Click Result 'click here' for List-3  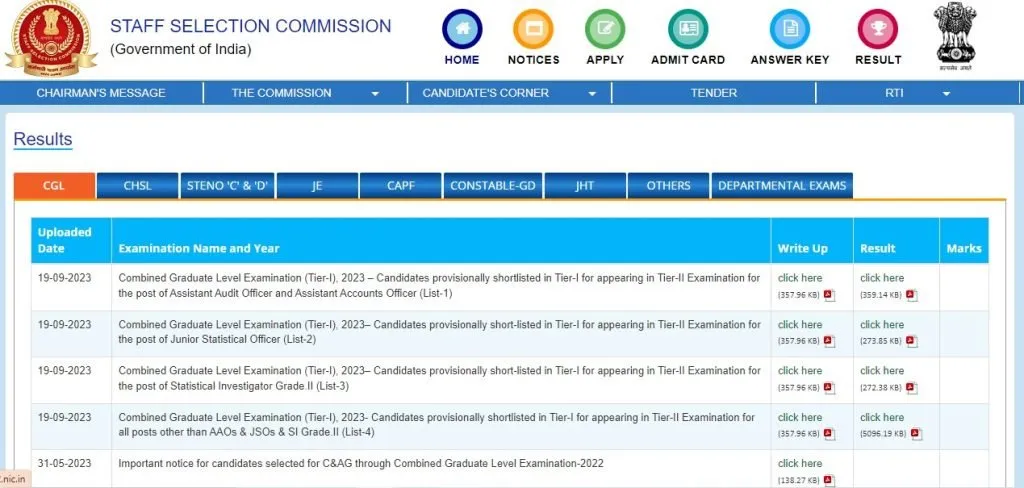click(882, 370)
